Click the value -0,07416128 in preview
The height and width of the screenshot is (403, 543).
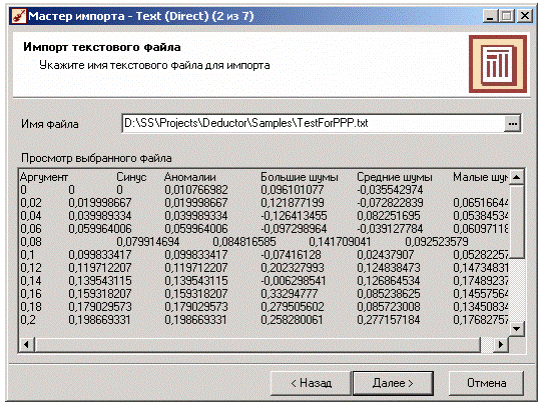(291, 255)
